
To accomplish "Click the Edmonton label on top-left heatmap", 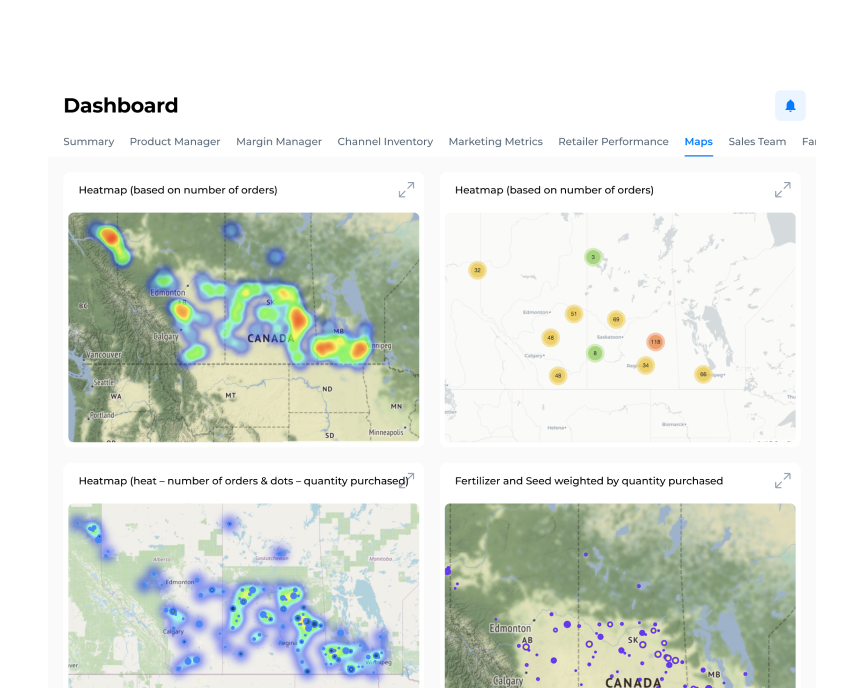I will coord(168,292).
